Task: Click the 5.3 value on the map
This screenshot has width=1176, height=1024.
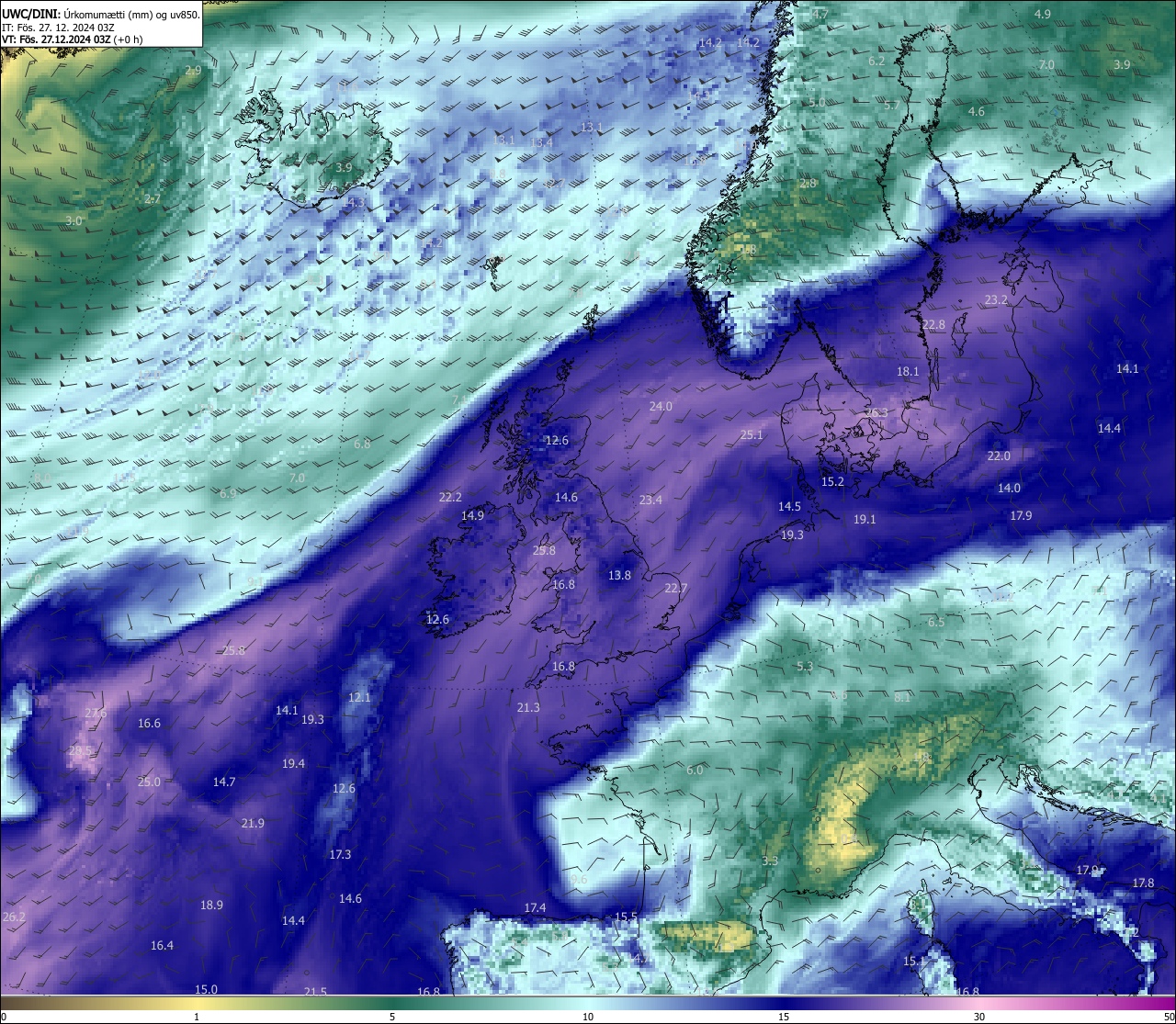Action: click(x=805, y=667)
